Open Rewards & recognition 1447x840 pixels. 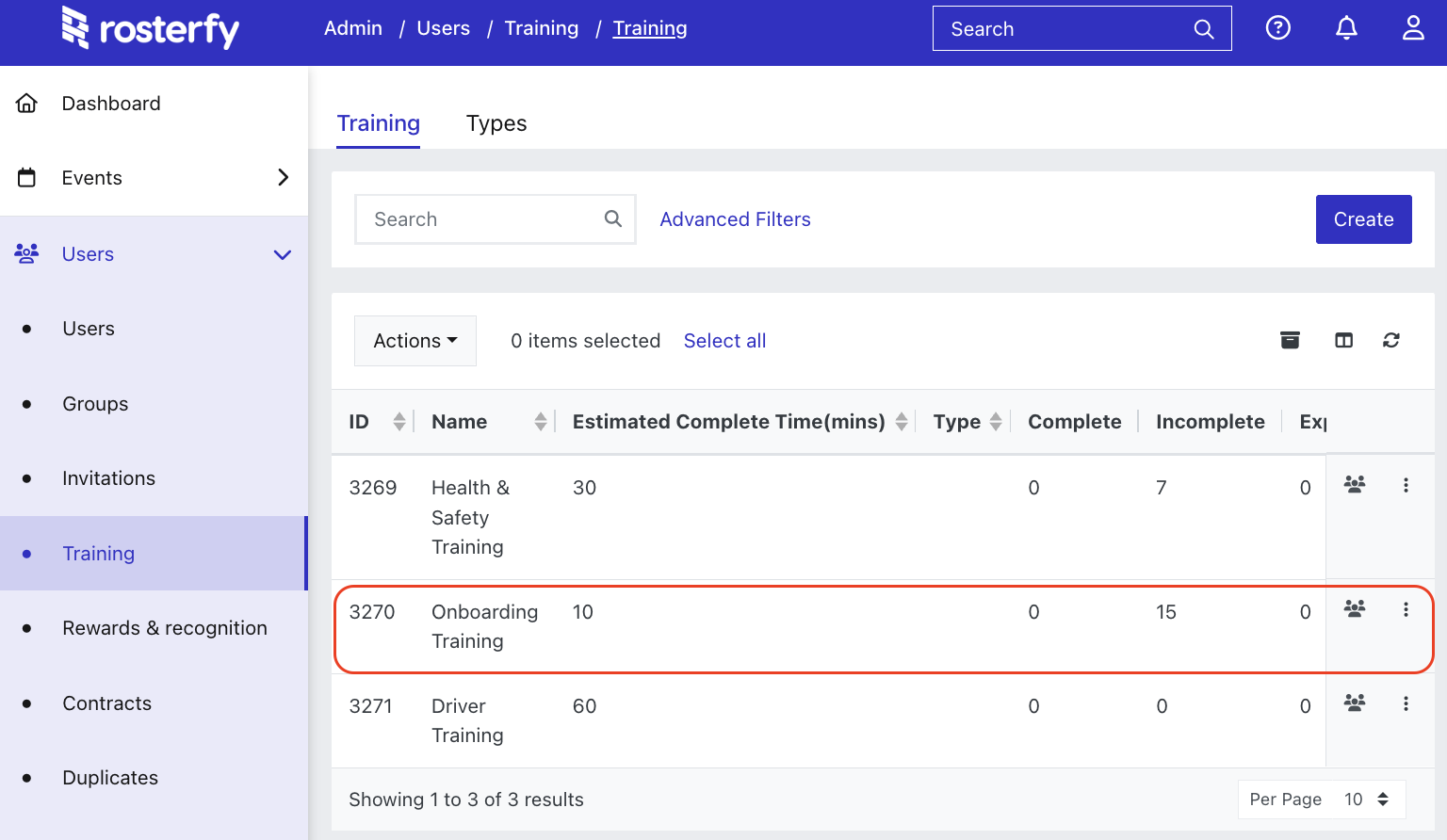coord(165,628)
